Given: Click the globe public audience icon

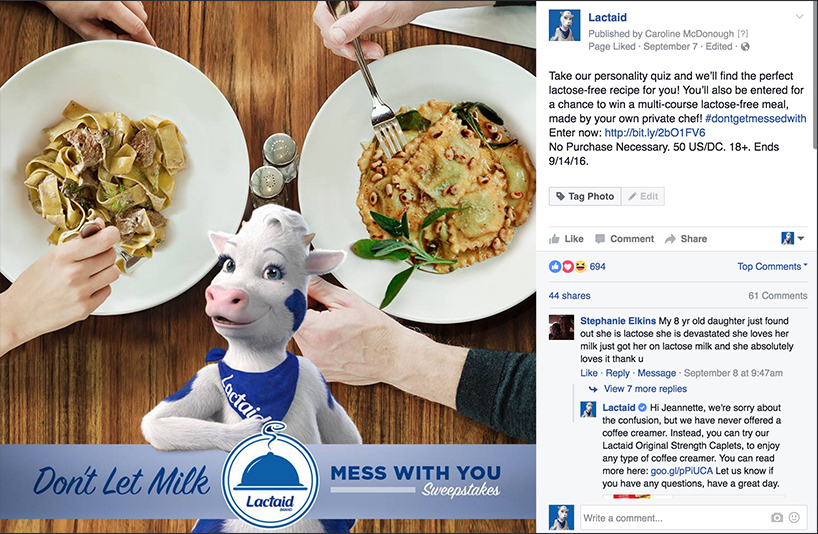Looking at the screenshot, I should [x=745, y=46].
